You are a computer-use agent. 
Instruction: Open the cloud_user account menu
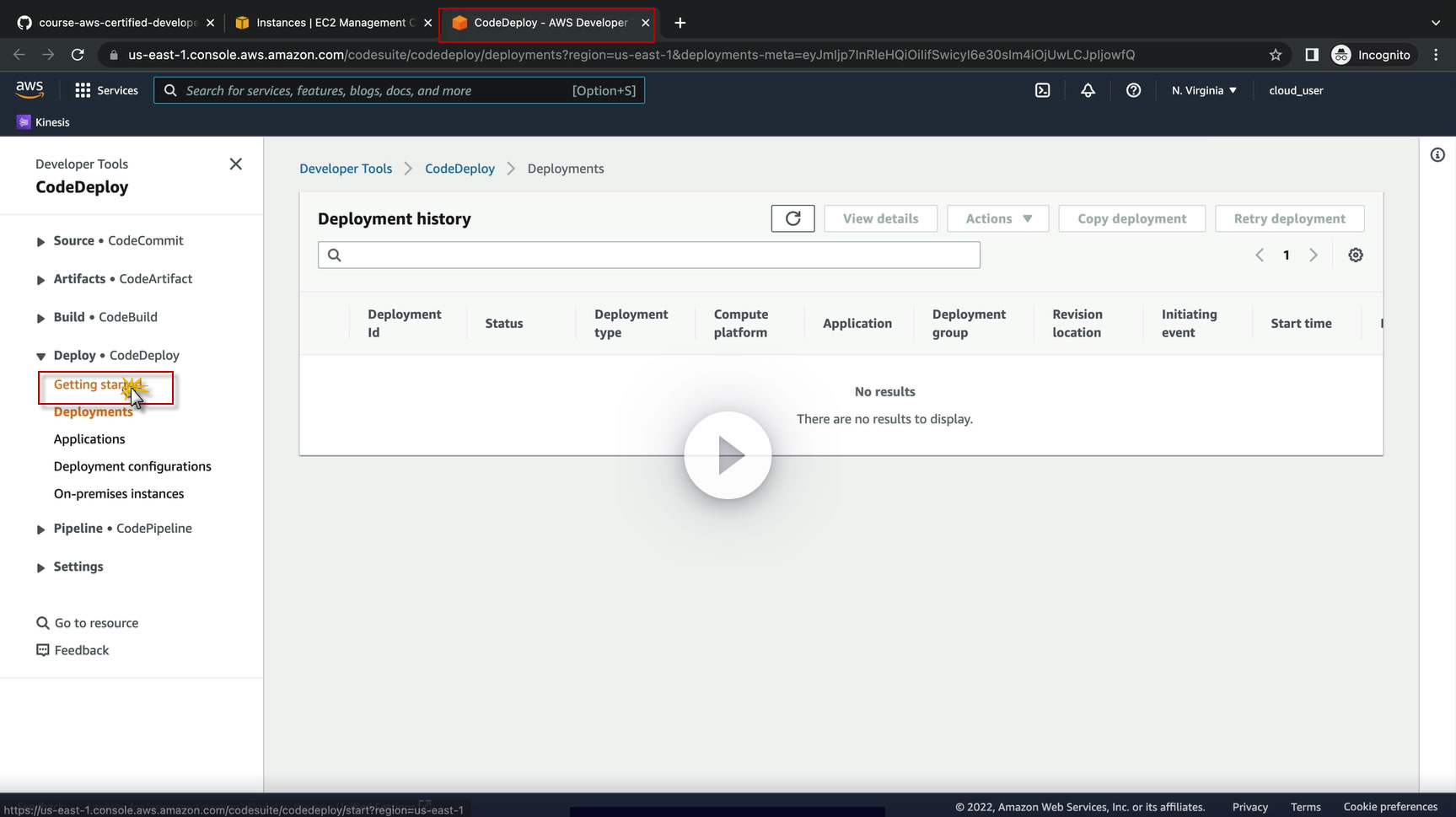click(x=1296, y=90)
